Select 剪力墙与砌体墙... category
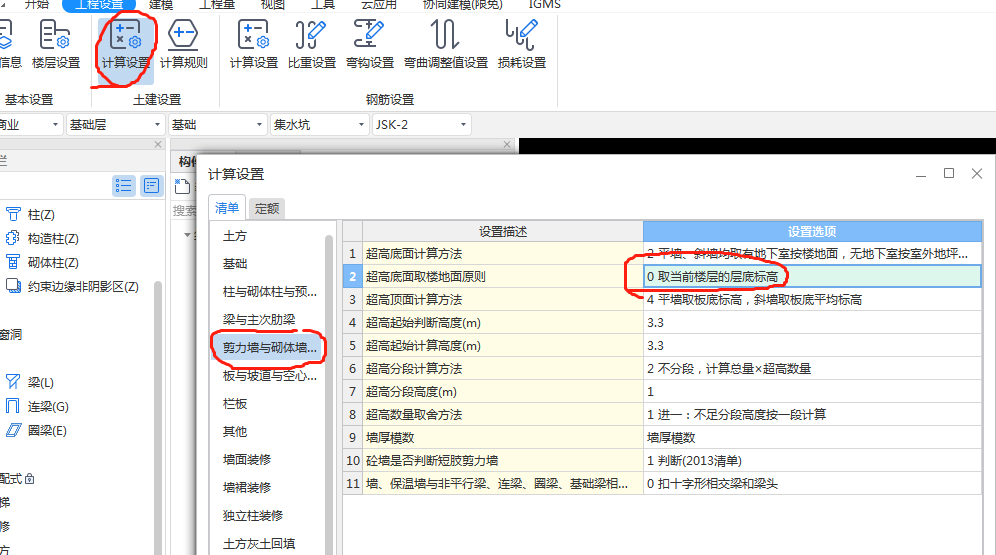The height and width of the screenshot is (555, 996). 267,347
